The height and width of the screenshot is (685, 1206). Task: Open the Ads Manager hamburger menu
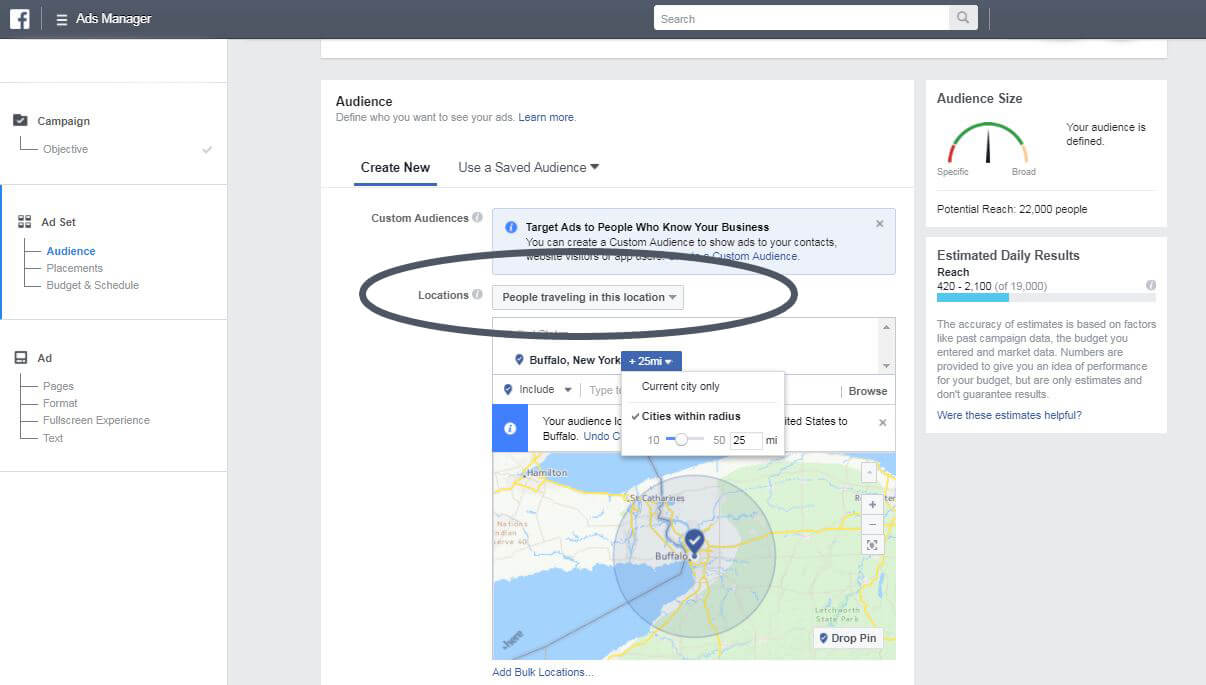(x=61, y=18)
